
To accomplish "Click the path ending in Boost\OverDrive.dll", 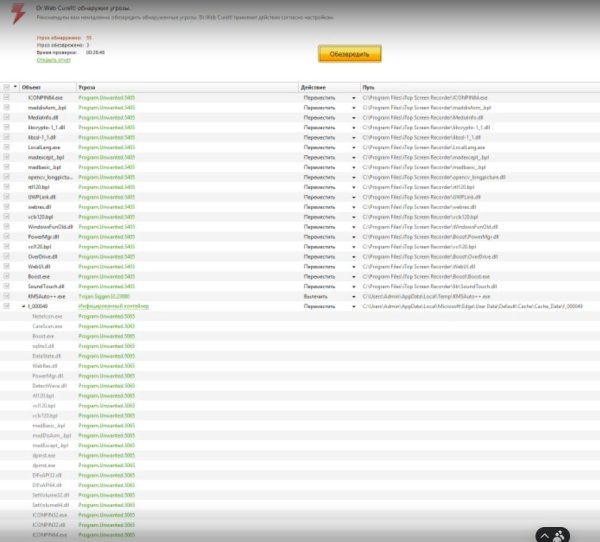I will coord(430,256).
